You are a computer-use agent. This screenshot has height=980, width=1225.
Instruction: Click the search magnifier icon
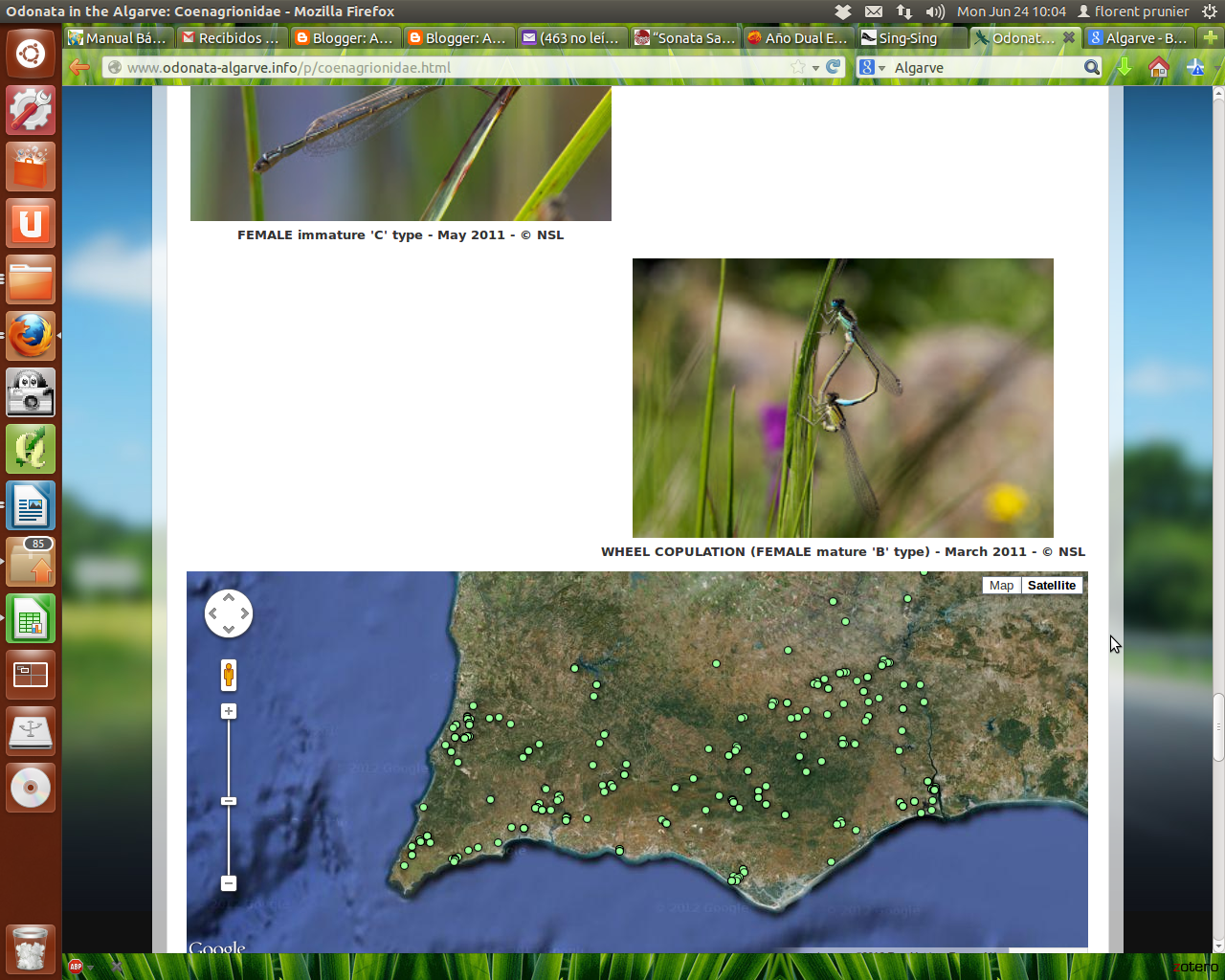(x=1091, y=67)
